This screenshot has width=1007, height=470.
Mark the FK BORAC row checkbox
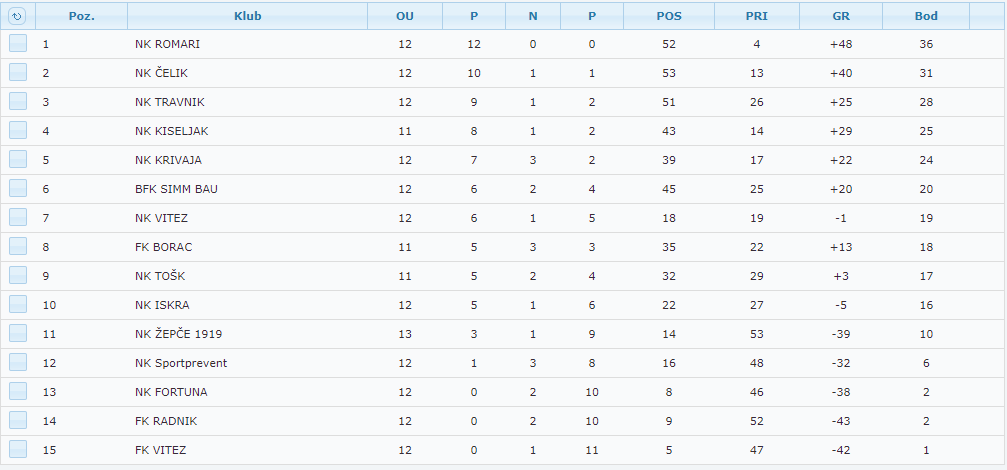coord(18,247)
